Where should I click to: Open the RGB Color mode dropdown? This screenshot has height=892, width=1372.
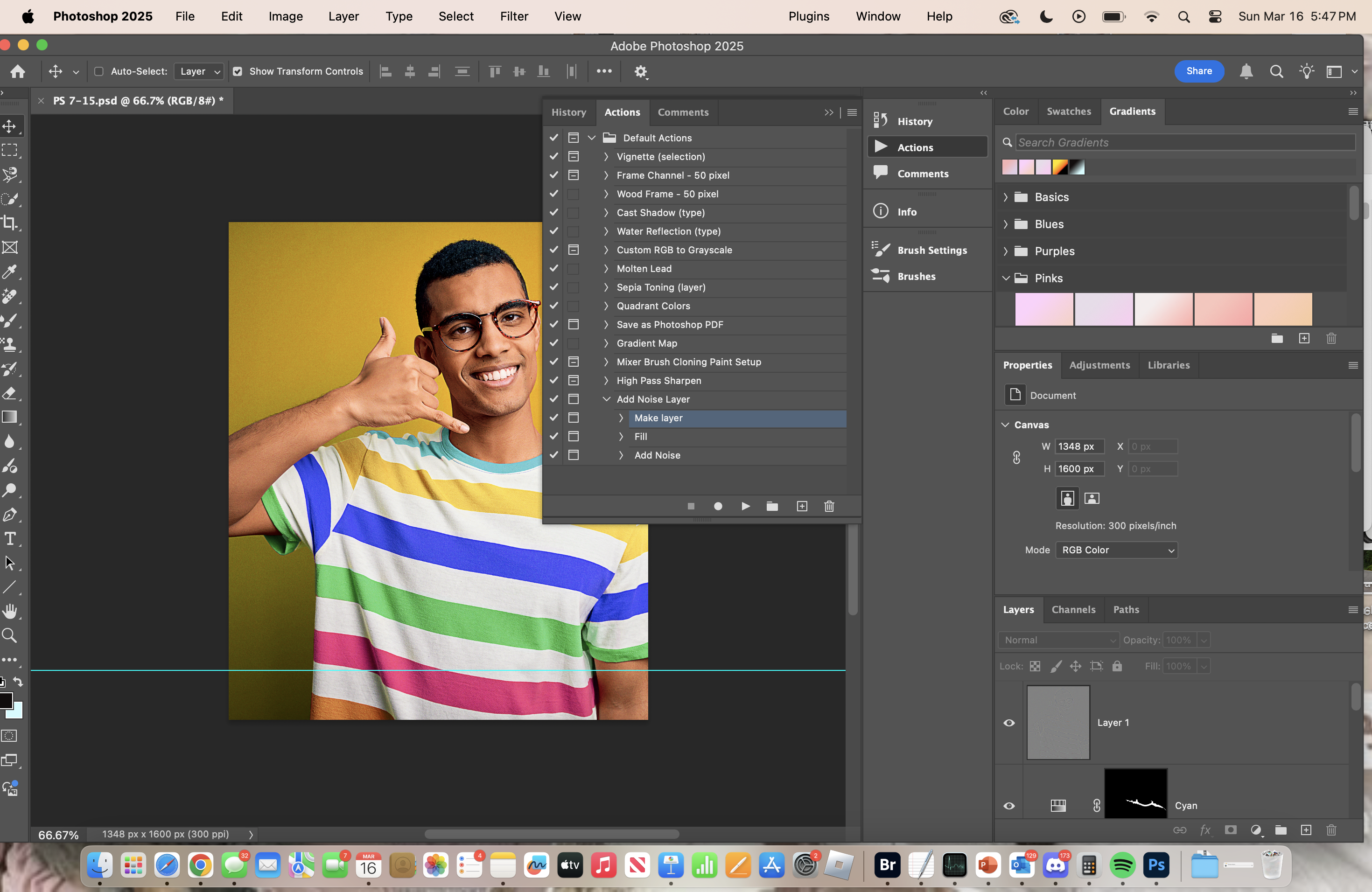[x=1116, y=550]
